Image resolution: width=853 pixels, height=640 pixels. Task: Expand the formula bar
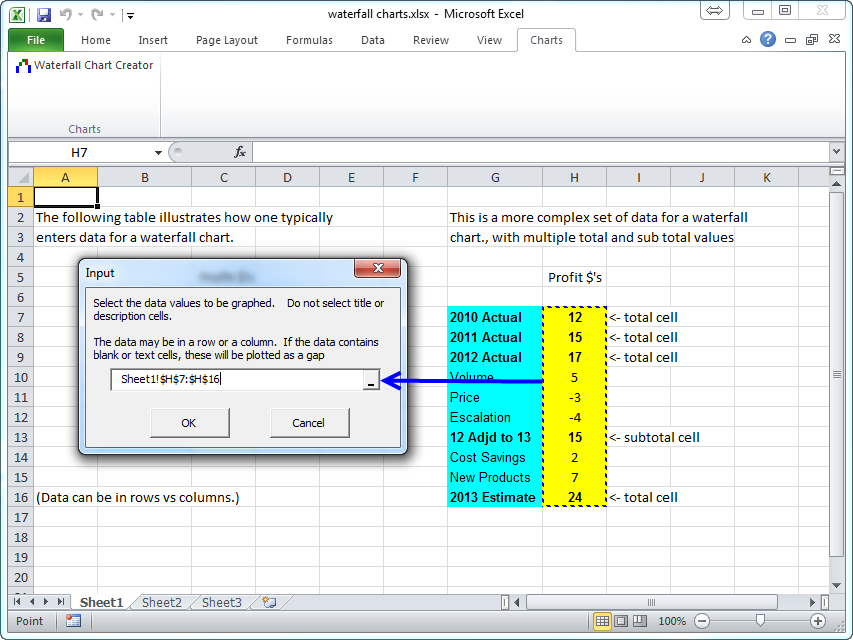836,152
